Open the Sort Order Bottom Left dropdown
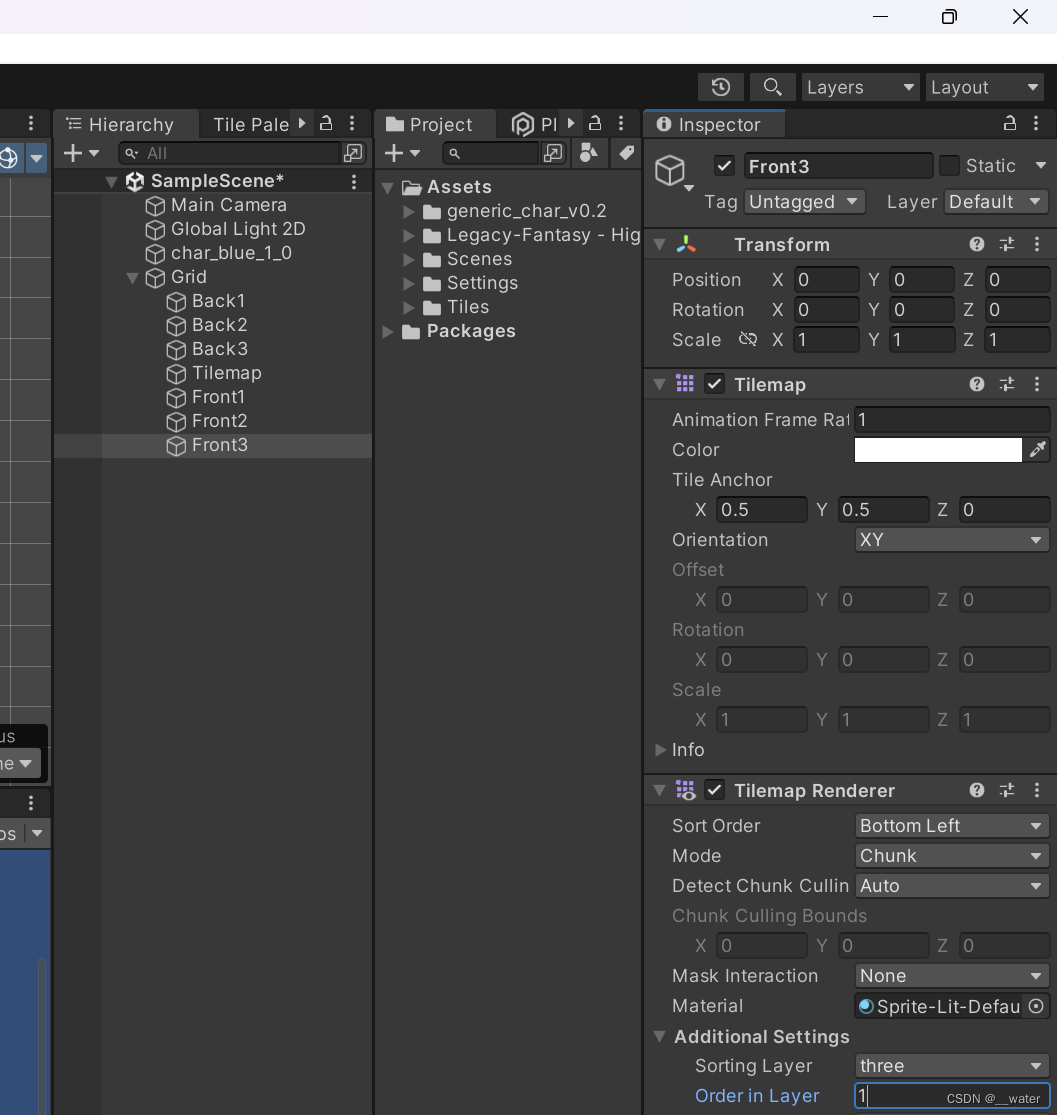 [x=952, y=826]
